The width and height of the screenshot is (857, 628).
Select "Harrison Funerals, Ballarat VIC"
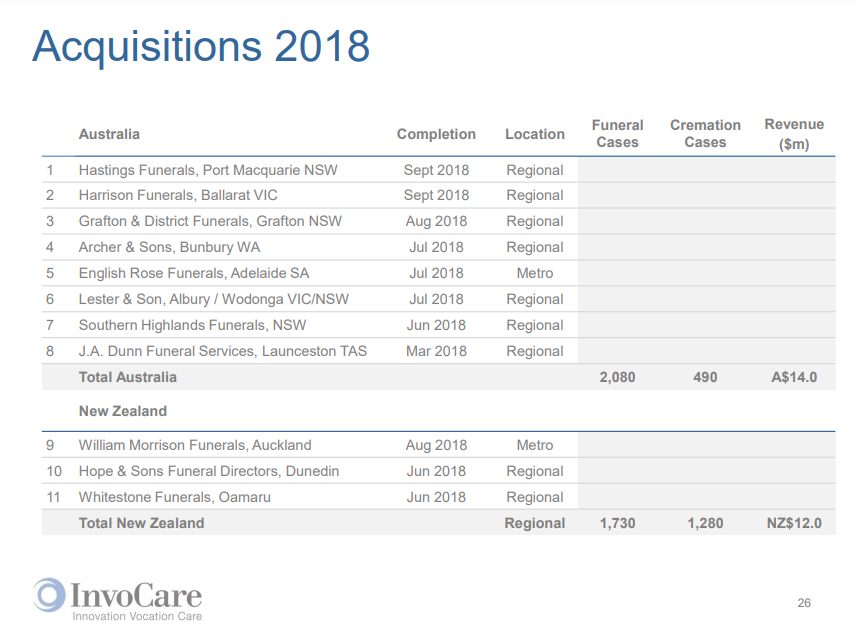[x=178, y=195]
